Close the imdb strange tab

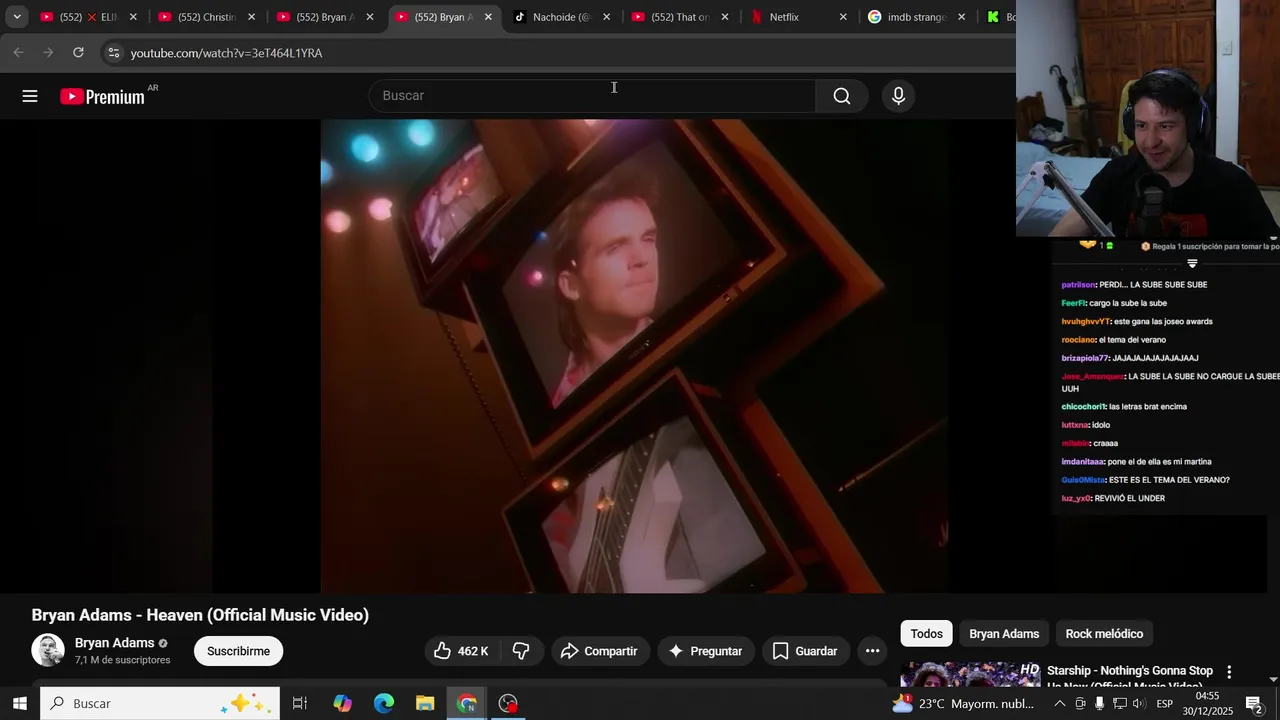tap(961, 17)
